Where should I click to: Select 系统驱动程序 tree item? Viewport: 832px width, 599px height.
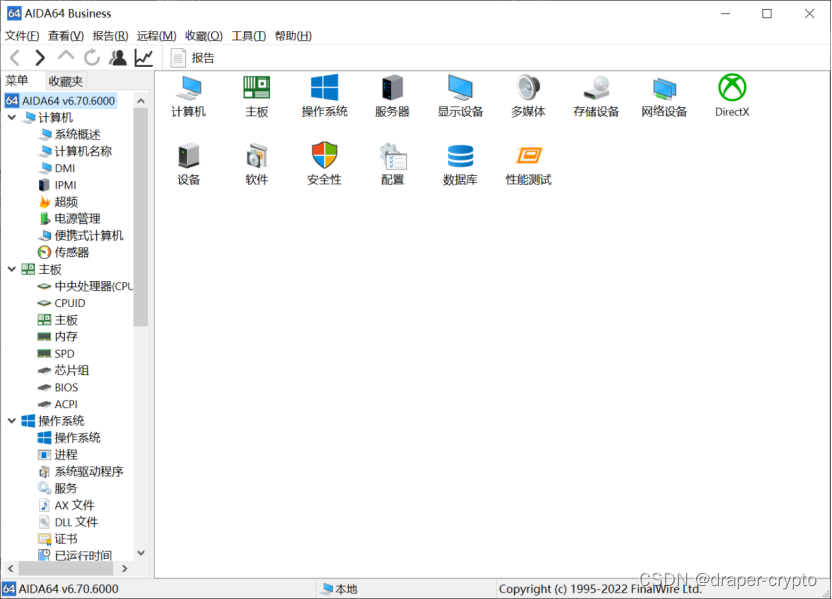click(x=81, y=472)
